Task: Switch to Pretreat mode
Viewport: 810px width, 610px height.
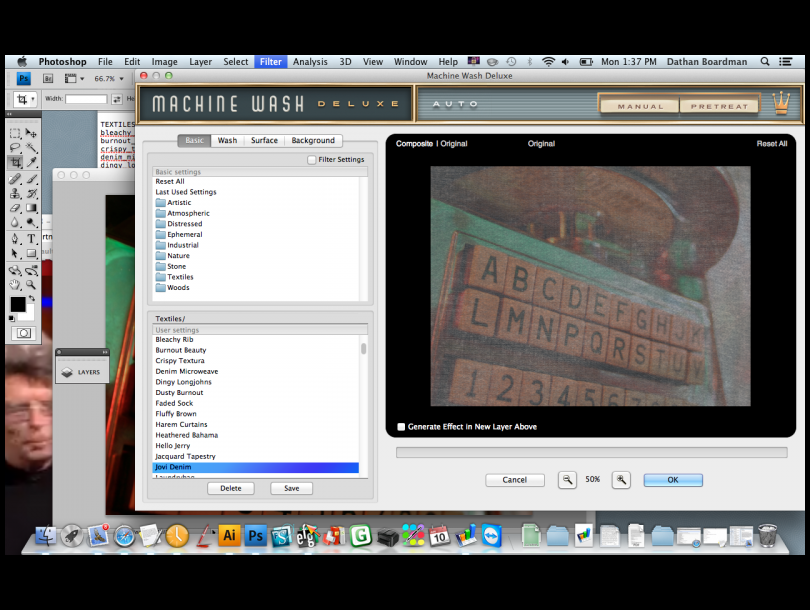Action: (x=720, y=106)
